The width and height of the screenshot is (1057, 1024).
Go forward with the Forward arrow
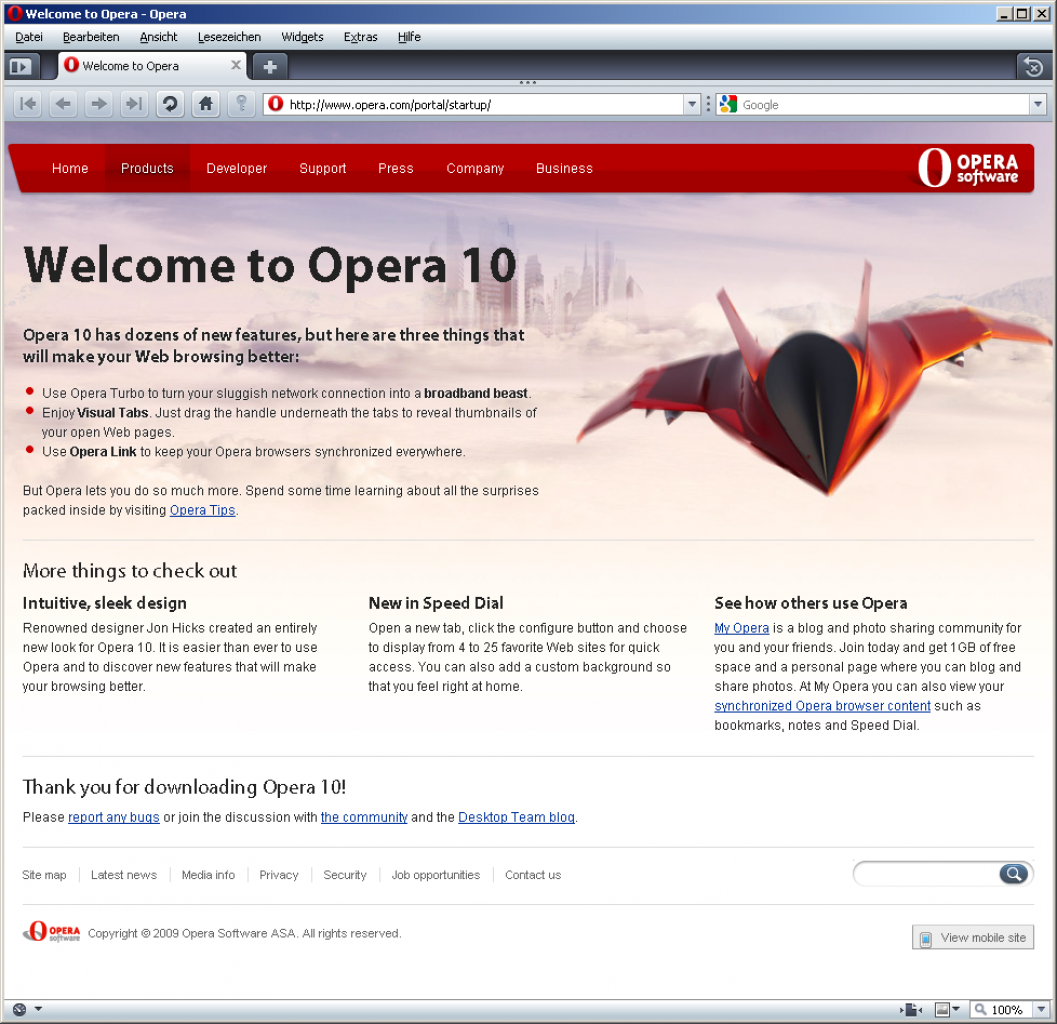[99, 104]
